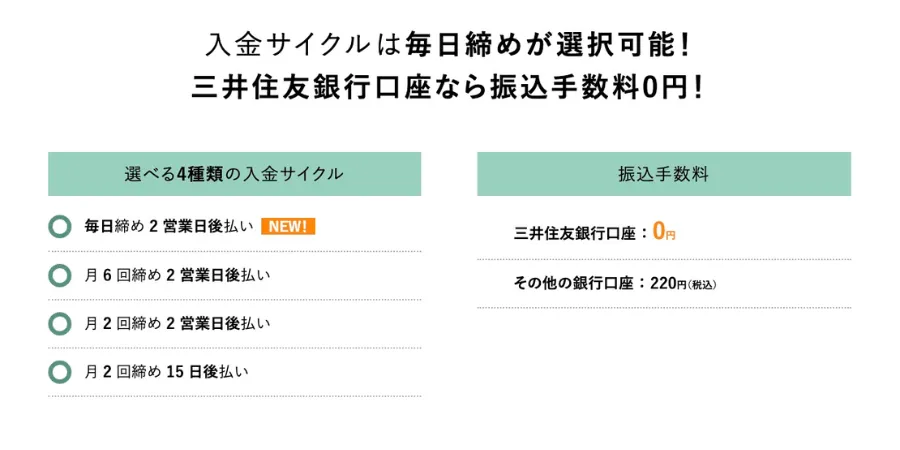The width and height of the screenshot is (900, 450).
Task: Click the orange 0円 fee amount
Action: point(664,232)
